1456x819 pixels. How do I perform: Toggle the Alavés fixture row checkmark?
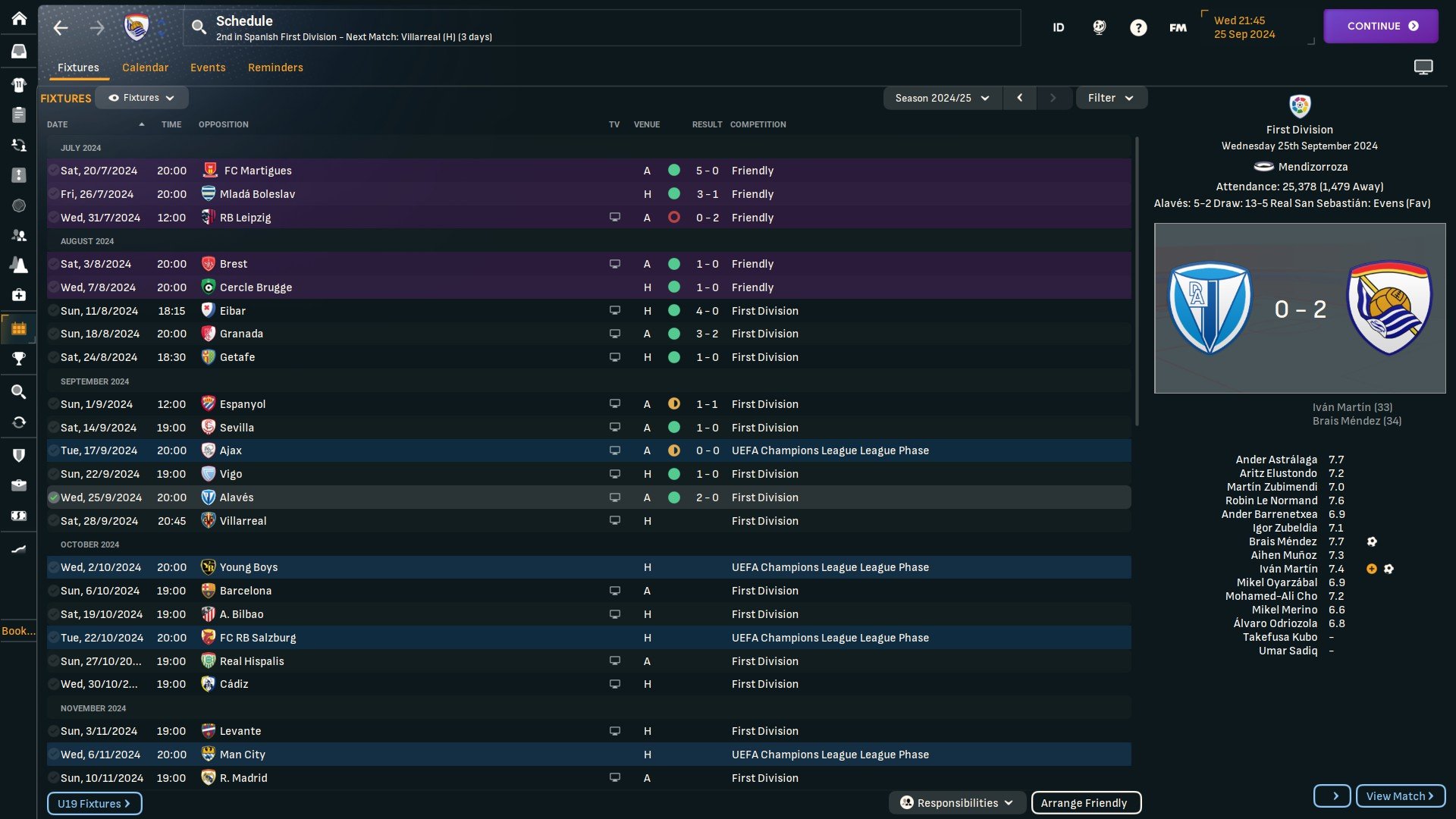click(x=54, y=497)
